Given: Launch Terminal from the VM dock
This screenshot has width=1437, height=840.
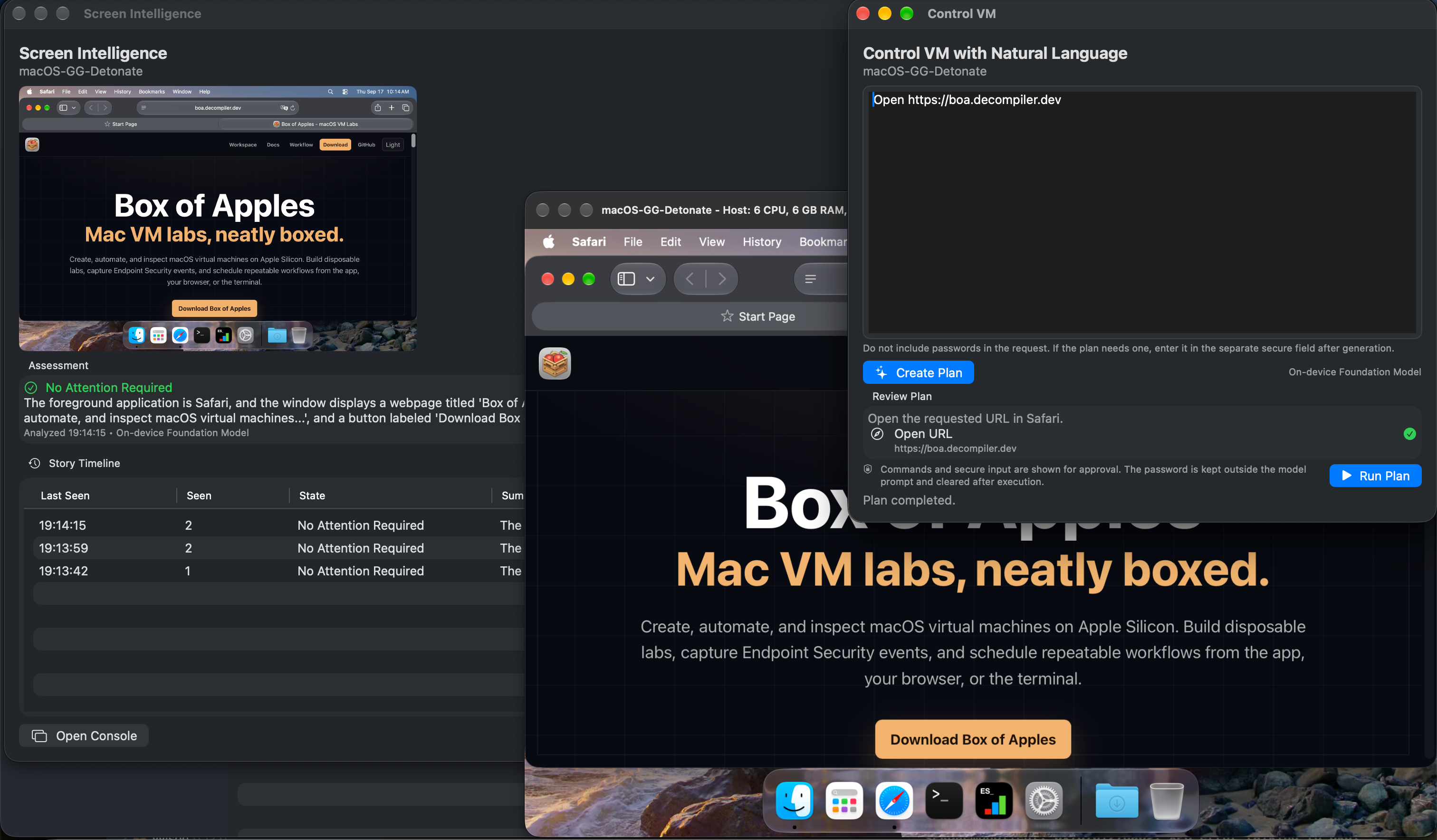Looking at the screenshot, I should (944, 801).
